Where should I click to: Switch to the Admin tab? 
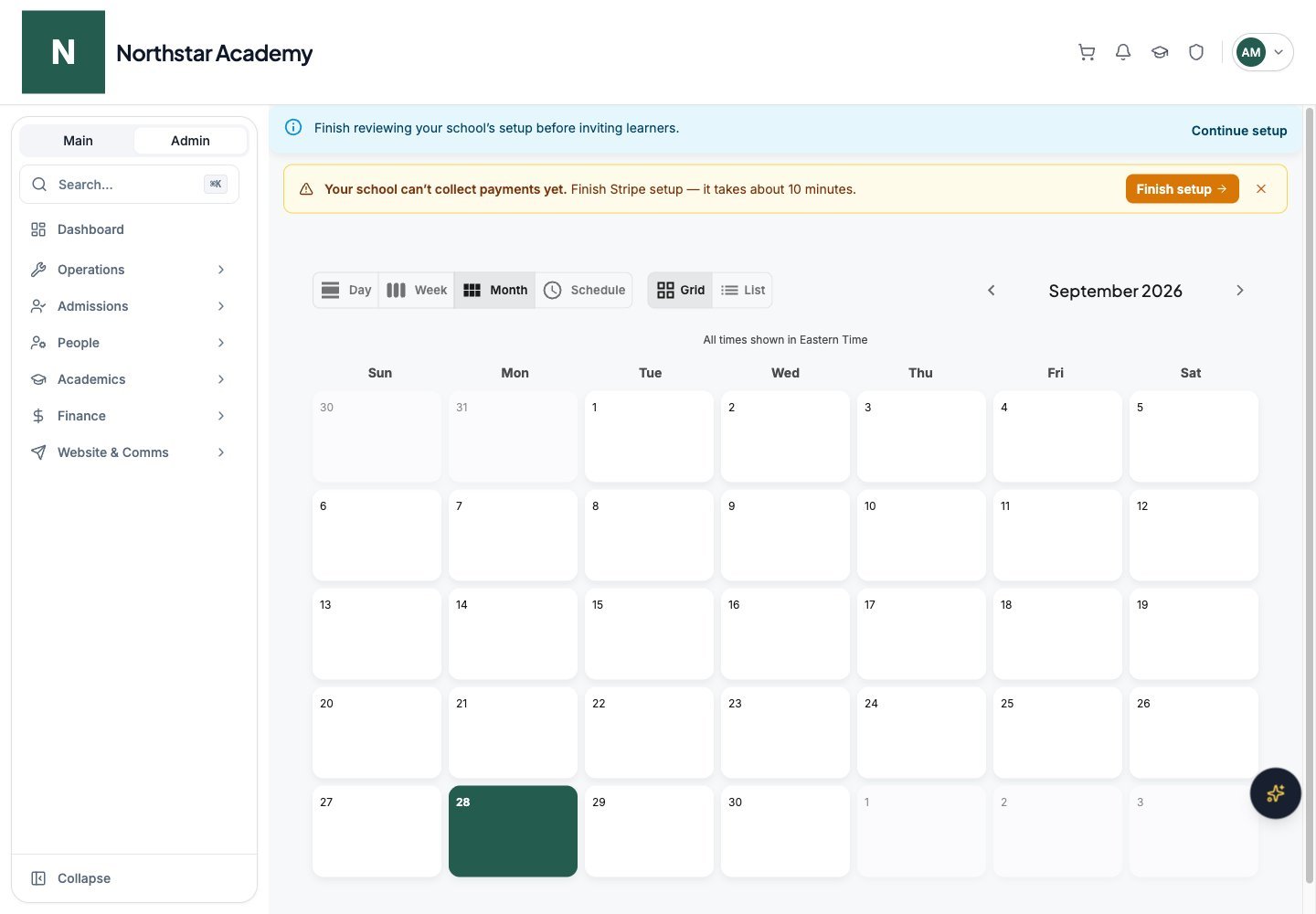[x=190, y=141]
